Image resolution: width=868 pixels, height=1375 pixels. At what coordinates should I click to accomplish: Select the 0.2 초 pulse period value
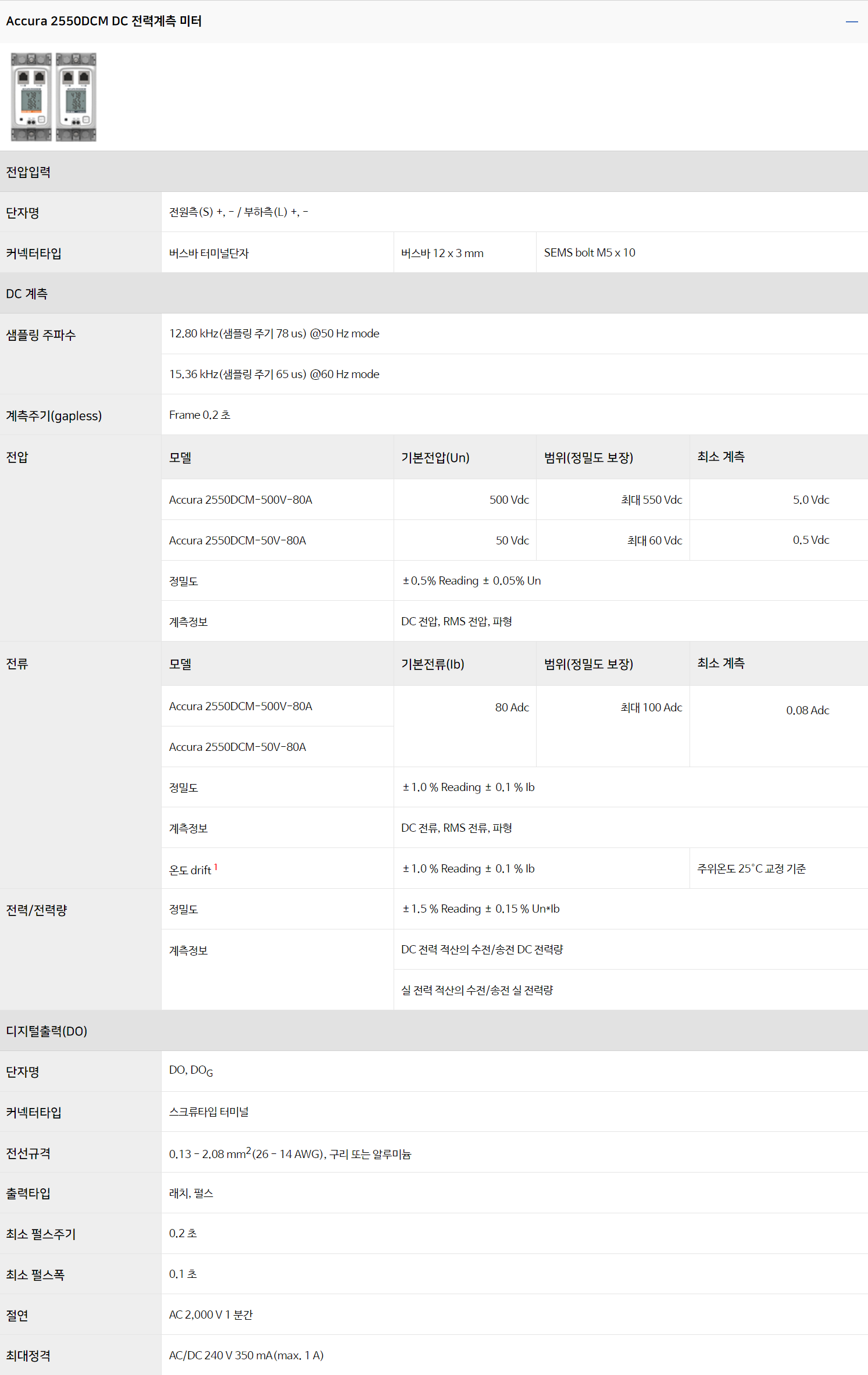pyautogui.click(x=183, y=1233)
